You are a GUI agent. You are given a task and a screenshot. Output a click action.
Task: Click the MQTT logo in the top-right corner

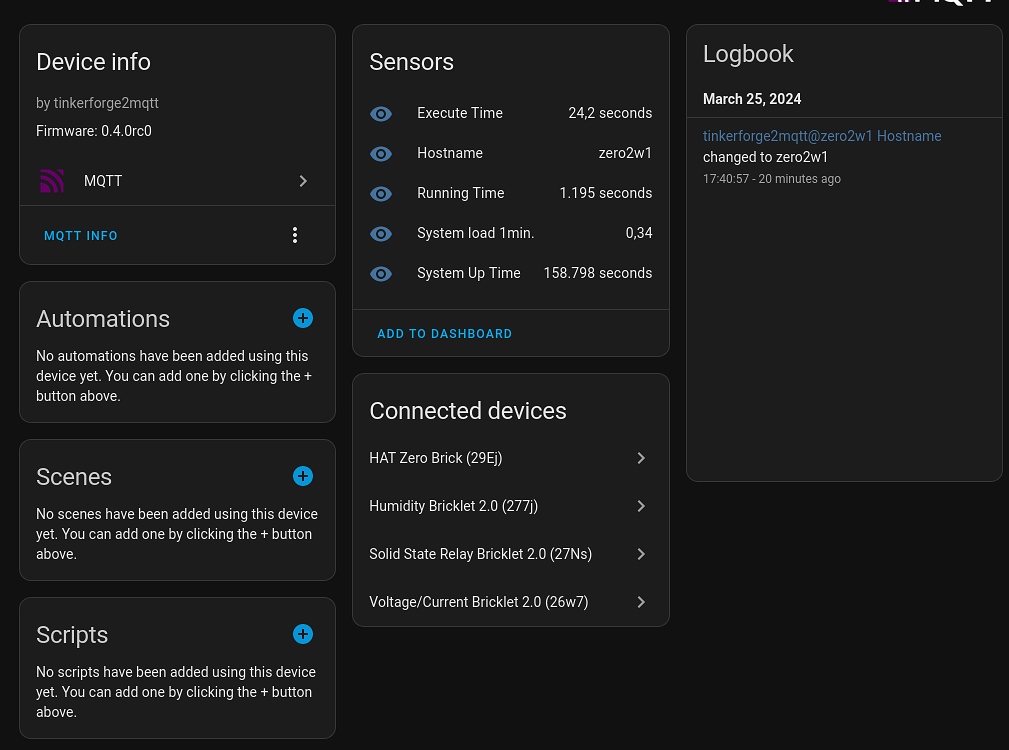[941, 5]
